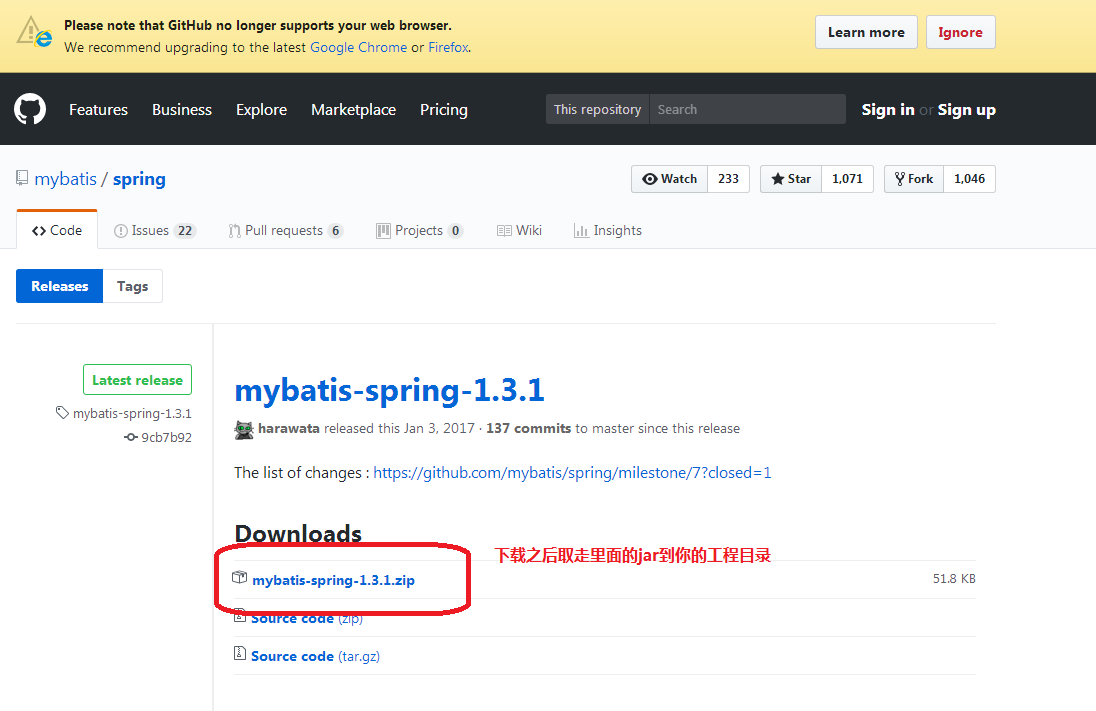This screenshot has height=711, width=1096.
Task: Click the 51.8 KB file size text
Action: 954,579
